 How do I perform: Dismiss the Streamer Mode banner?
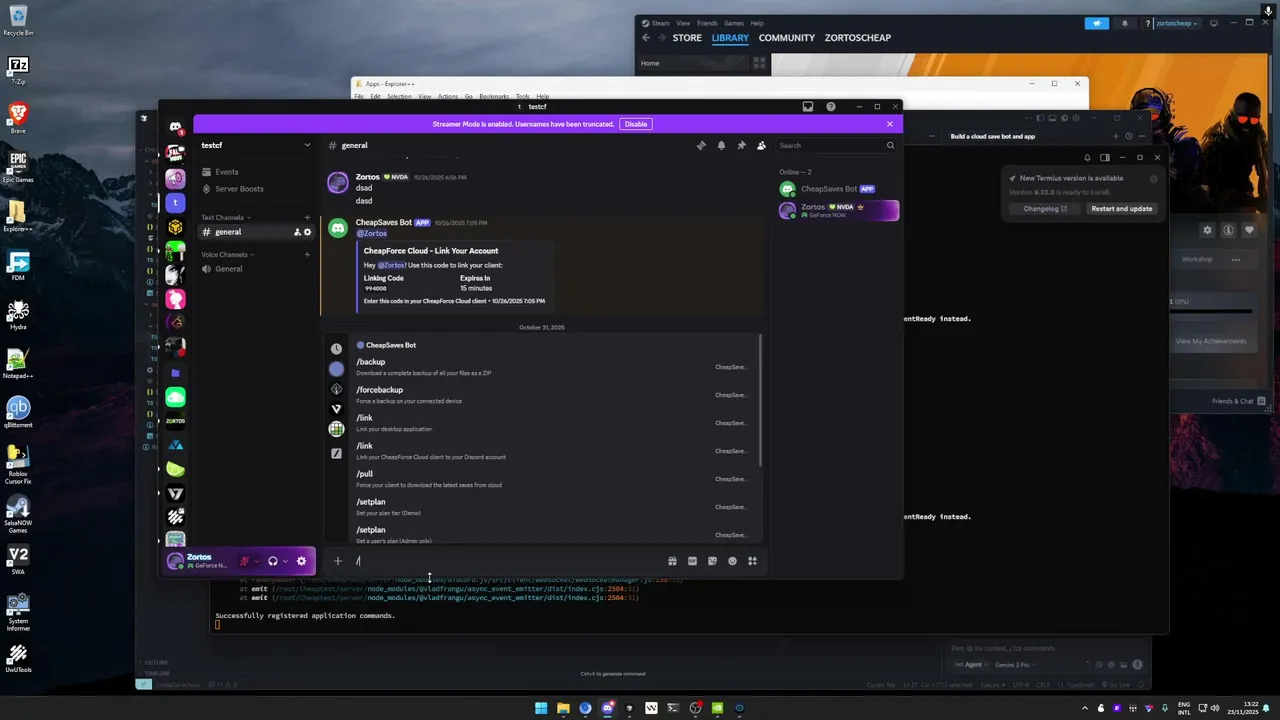[889, 124]
